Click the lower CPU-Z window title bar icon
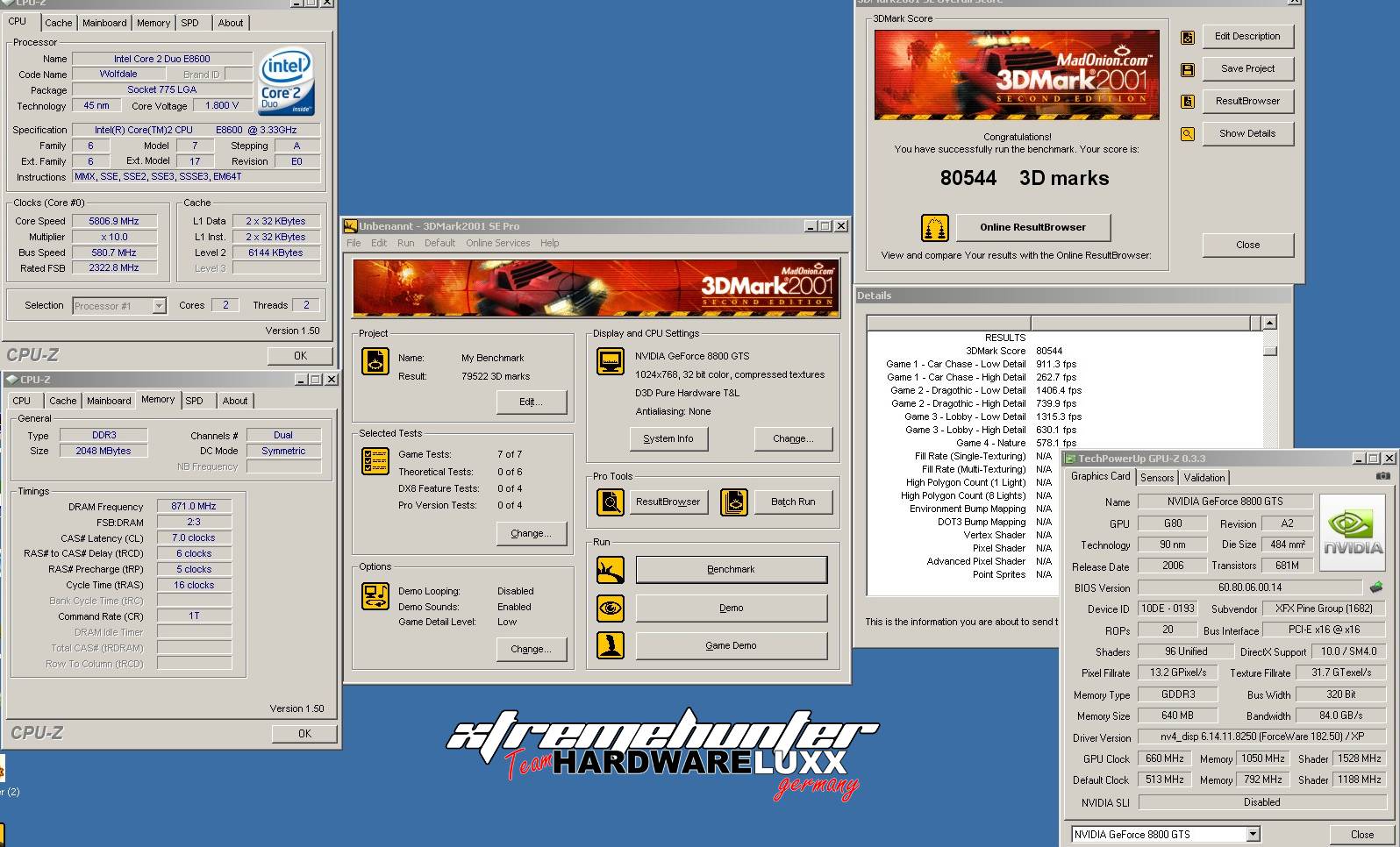The height and width of the screenshot is (847, 1400). (x=11, y=380)
